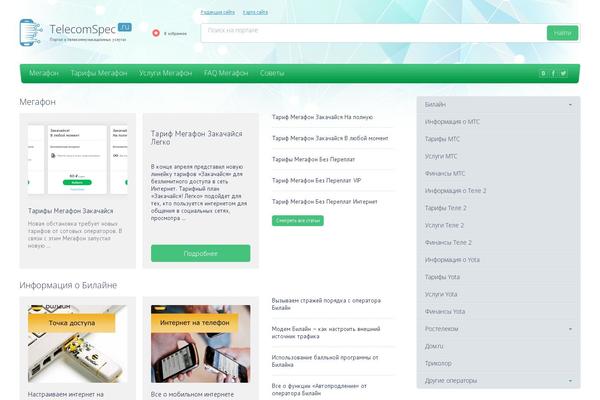Open the Мегафон Закачайся tariffs thumbnail
The image size is (600, 400).
pos(78,159)
